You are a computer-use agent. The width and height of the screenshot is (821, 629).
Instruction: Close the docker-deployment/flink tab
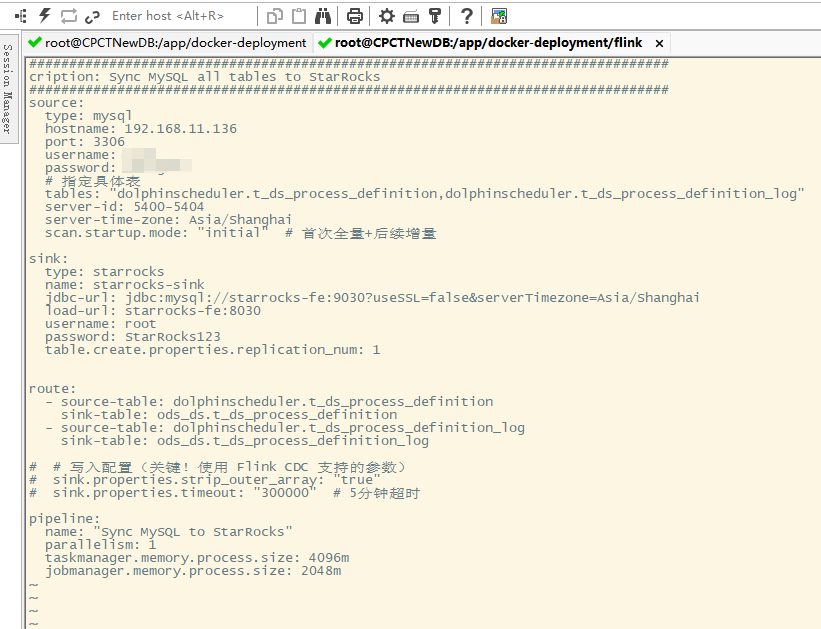pyautogui.click(x=658, y=43)
